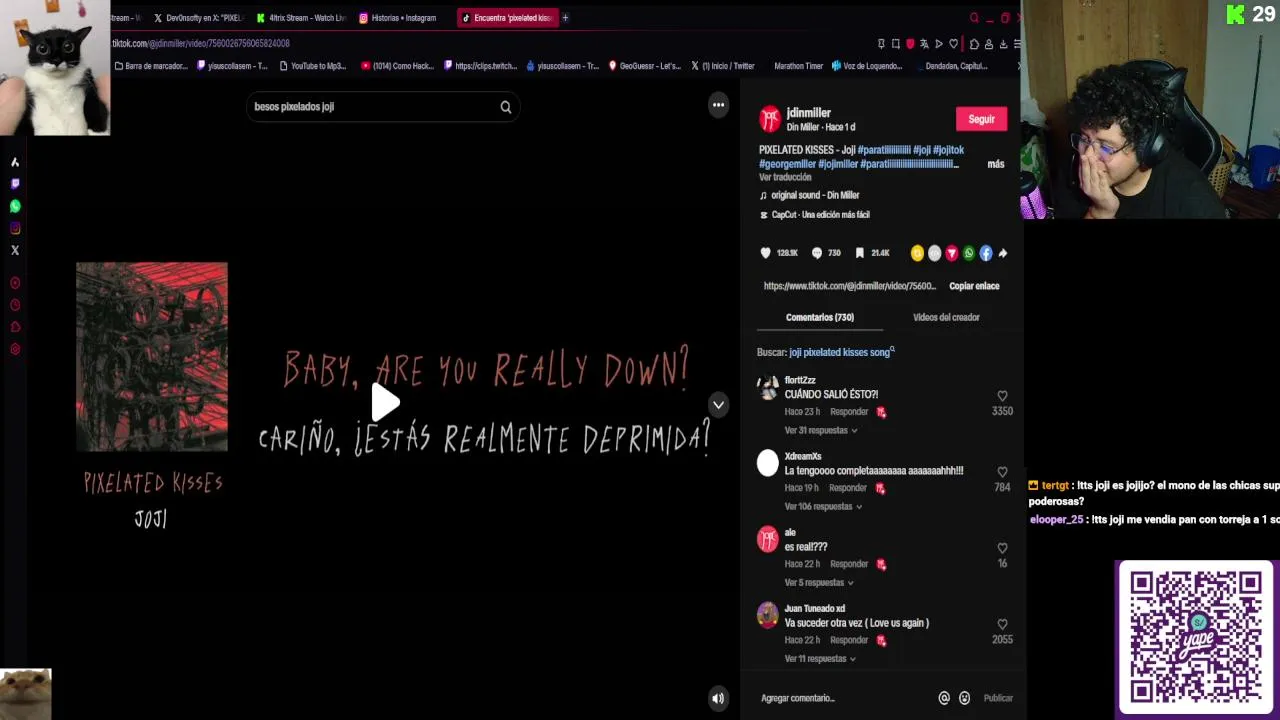
Task: Open more share options arrow
Action: coord(1002,253)
